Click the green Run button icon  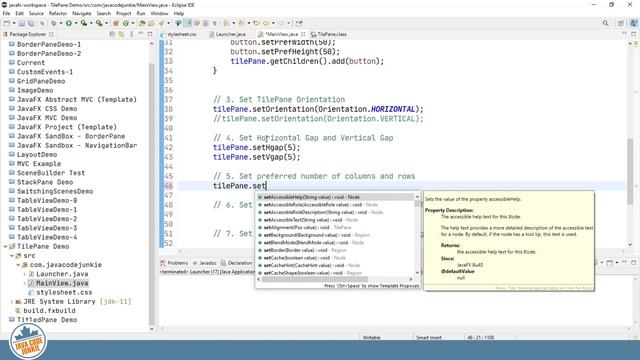click(x=69, y=23)
